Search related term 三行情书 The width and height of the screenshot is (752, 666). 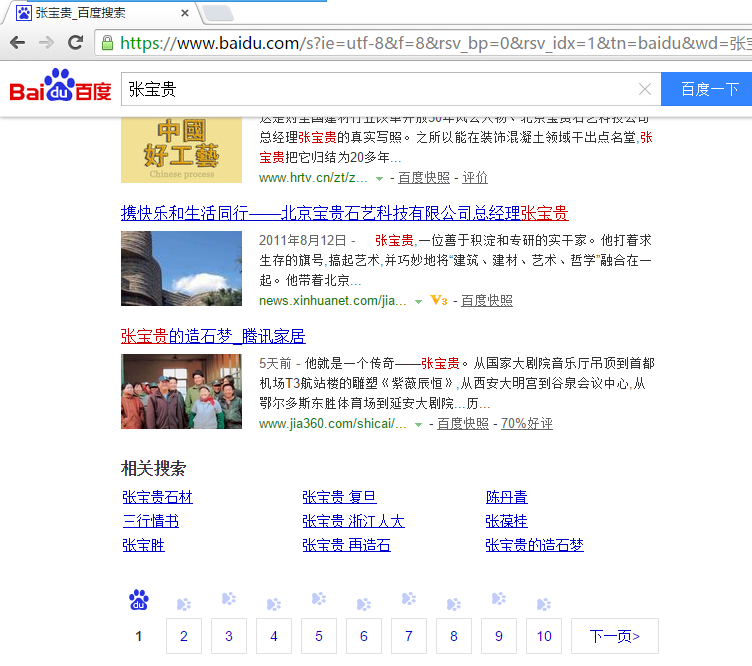coord(151,521)
